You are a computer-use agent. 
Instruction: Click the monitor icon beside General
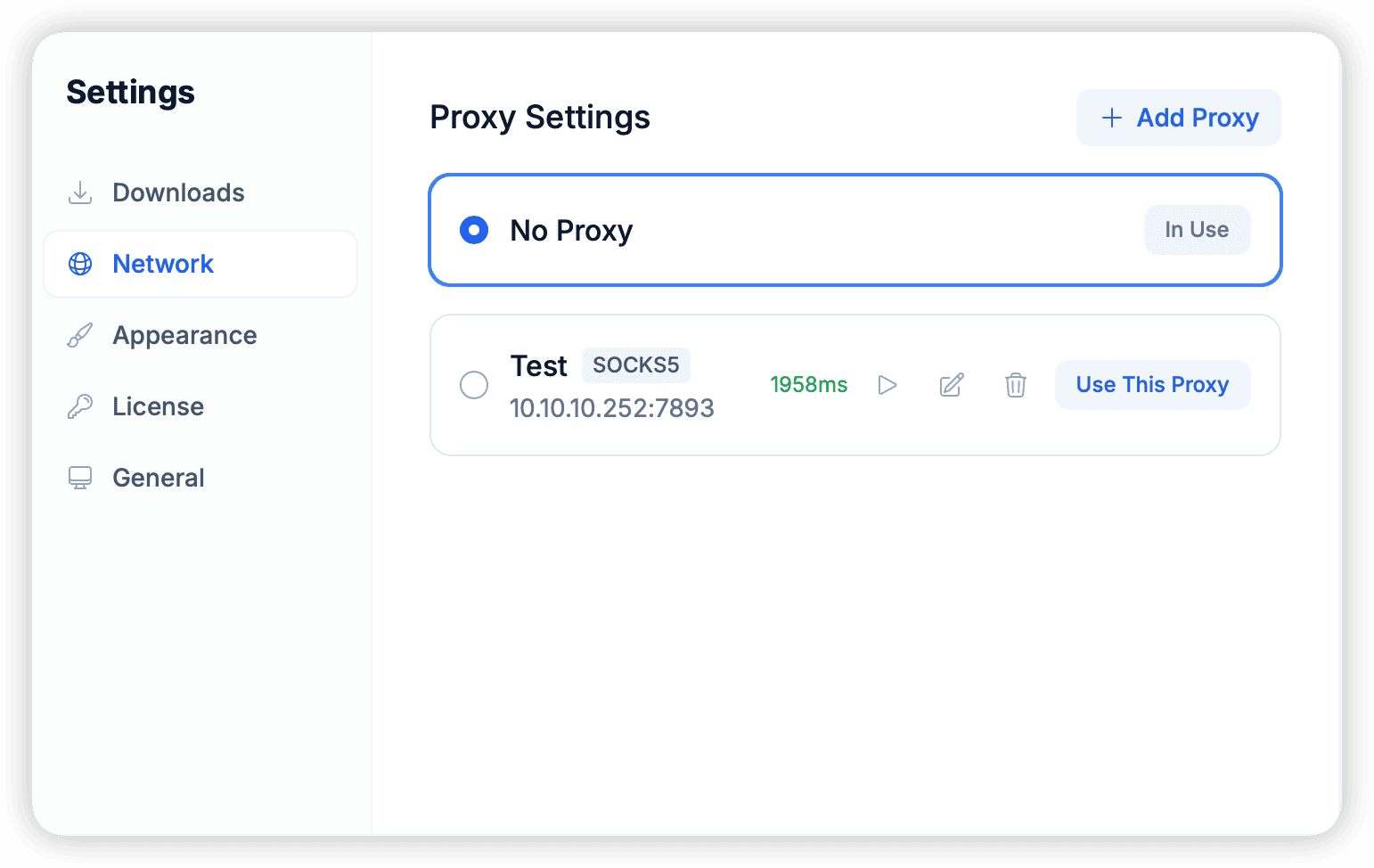click(80, 478)
